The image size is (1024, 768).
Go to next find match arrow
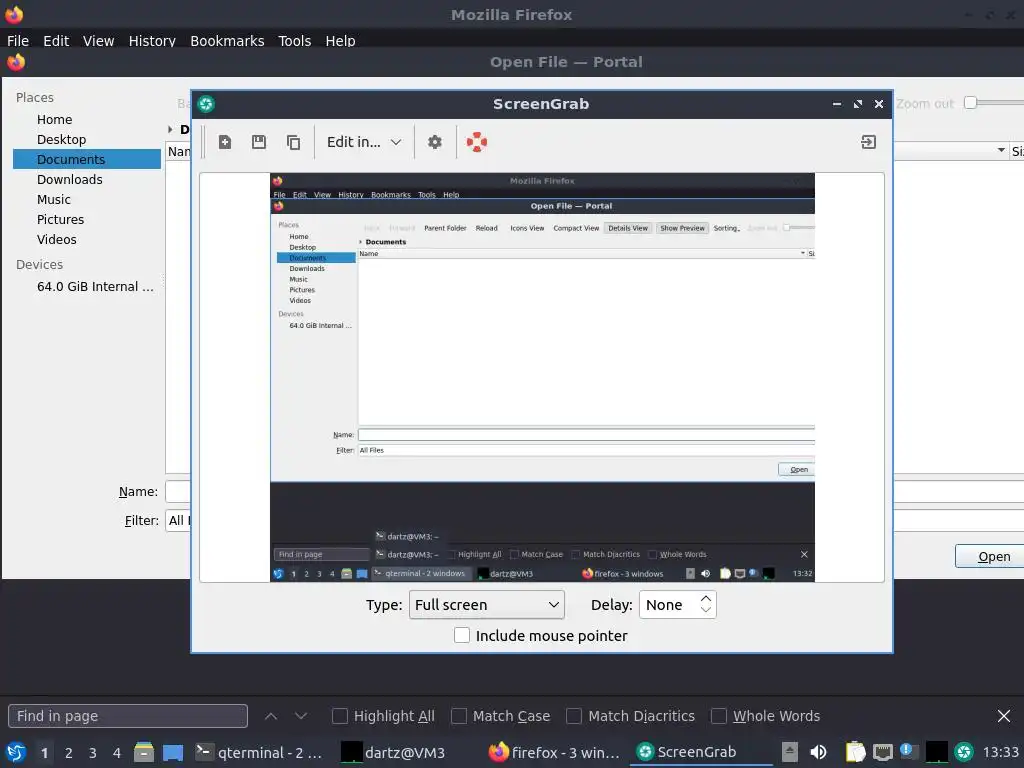300,716
